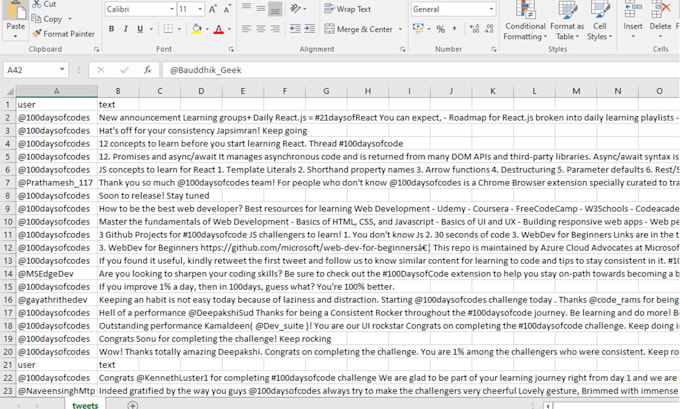The height and width of the screenshot is (409, 680).
Task: Center text horizontally
Action: point(261,29)
